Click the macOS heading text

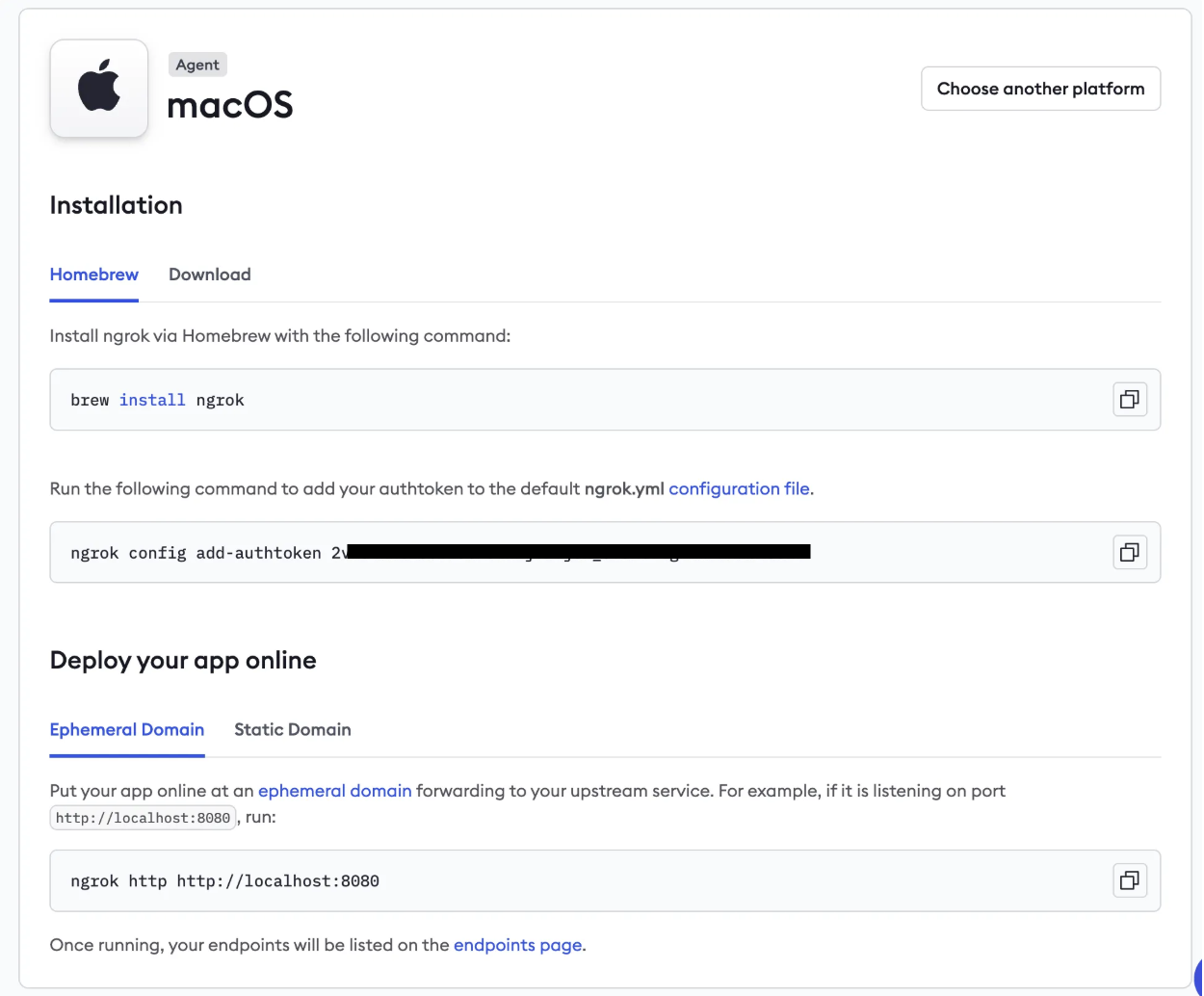(x=230, y=104)
